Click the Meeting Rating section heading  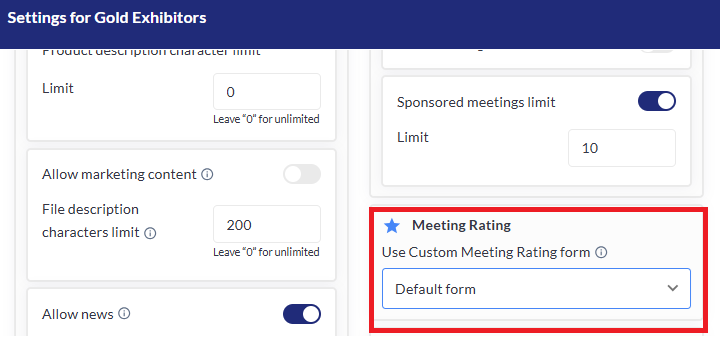coord(461,225)
